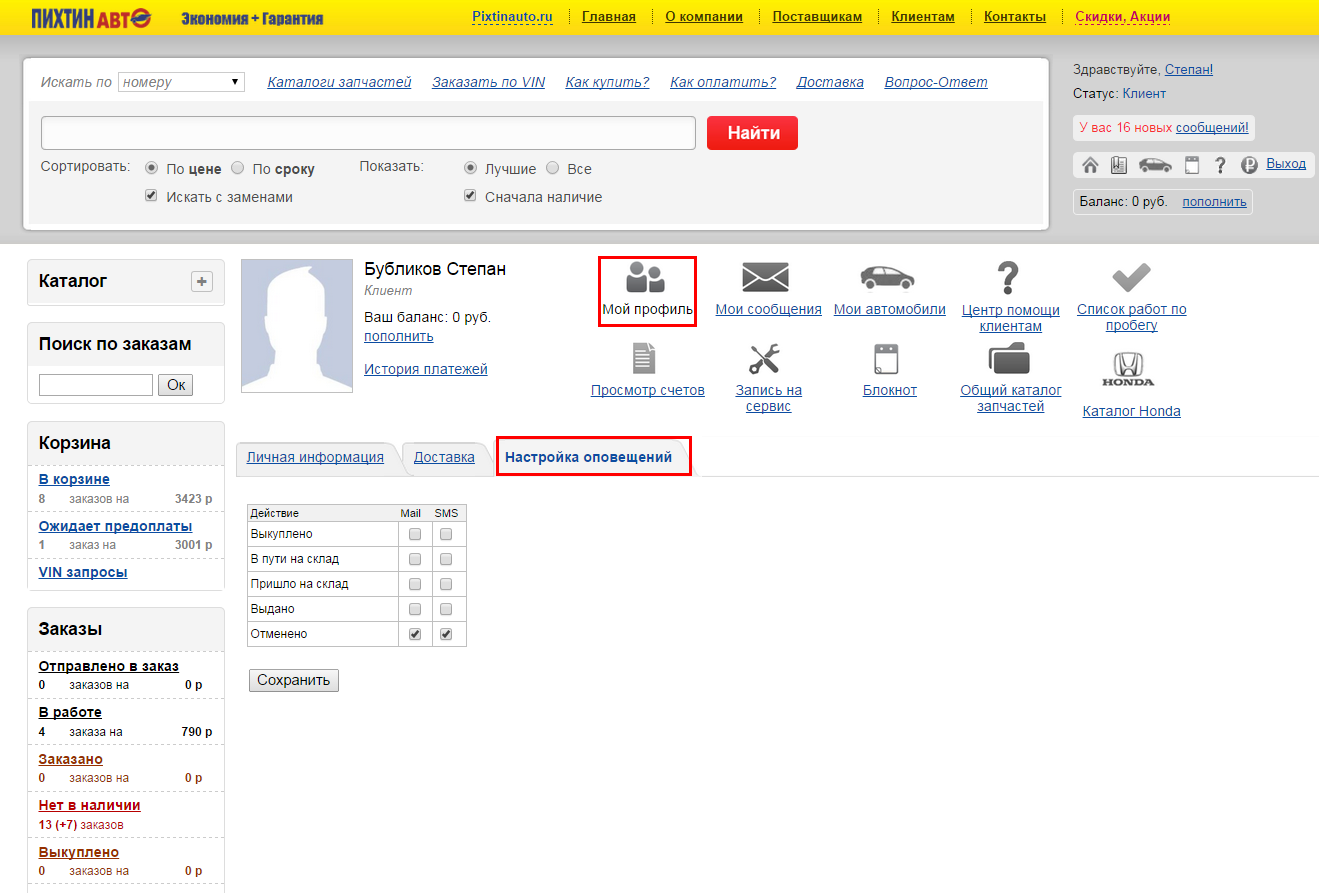
Task: Open Просмотр счетов document icon
Action: [643, 358]
